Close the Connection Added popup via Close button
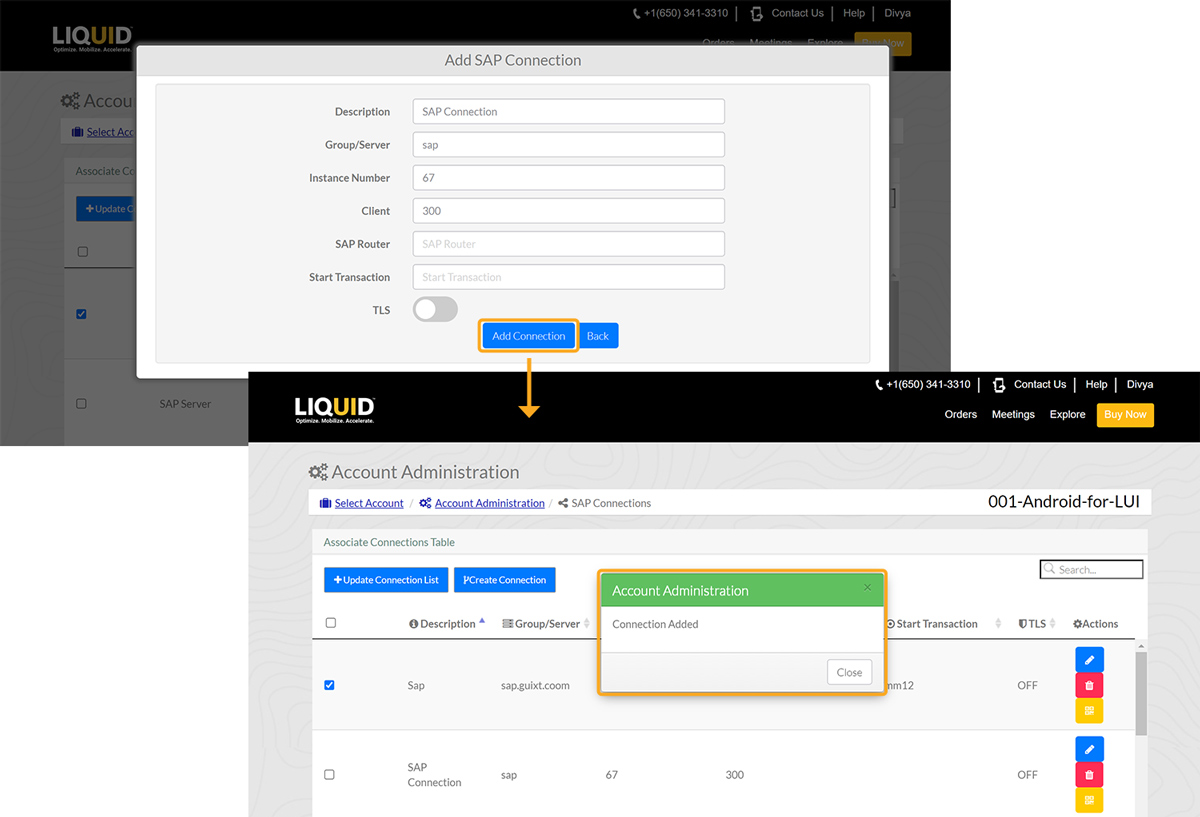The height and width of the screenshot is (817, 1200). (x=849, y=672)
